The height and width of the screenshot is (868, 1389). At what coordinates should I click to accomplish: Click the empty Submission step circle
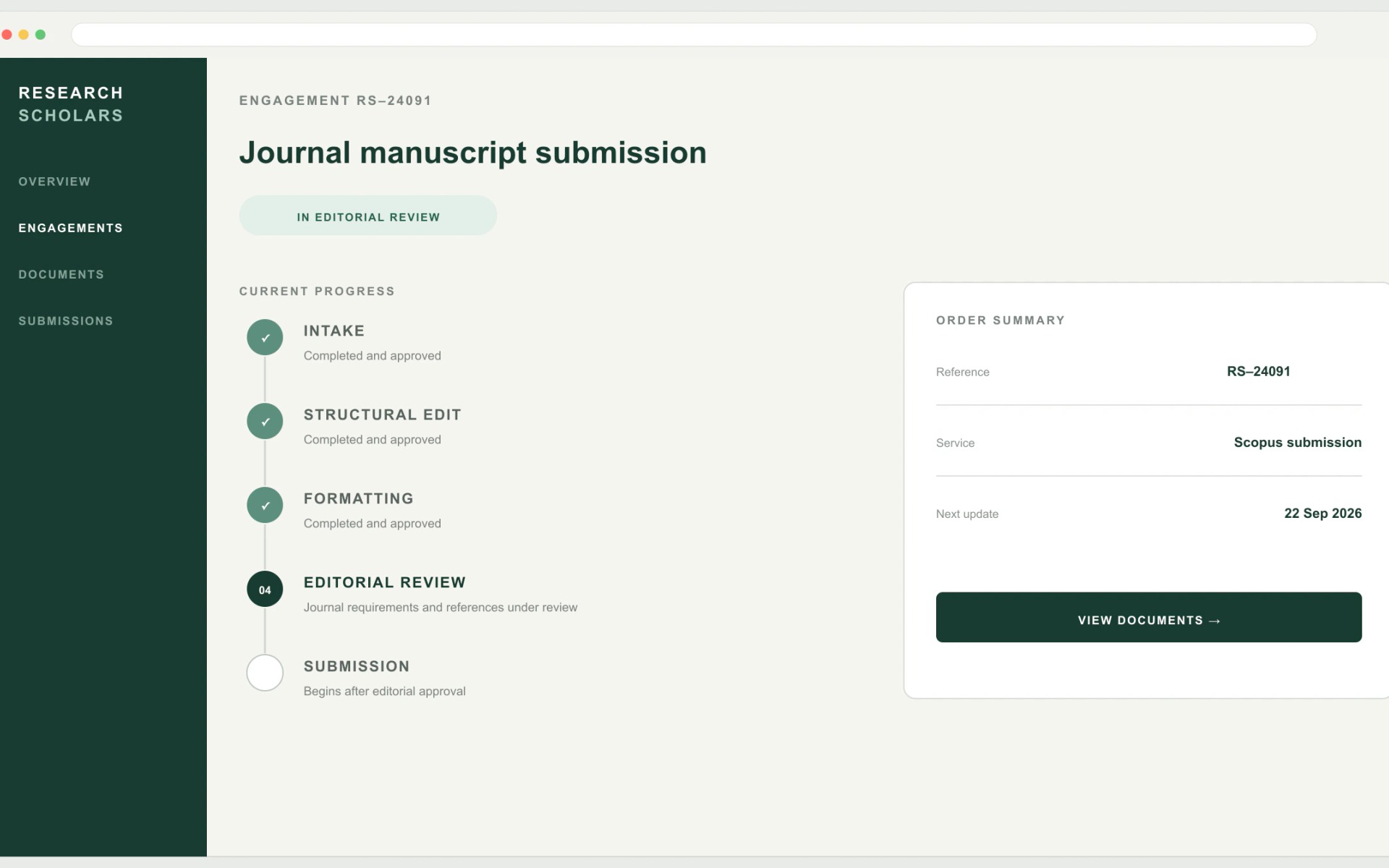[265, 673]
